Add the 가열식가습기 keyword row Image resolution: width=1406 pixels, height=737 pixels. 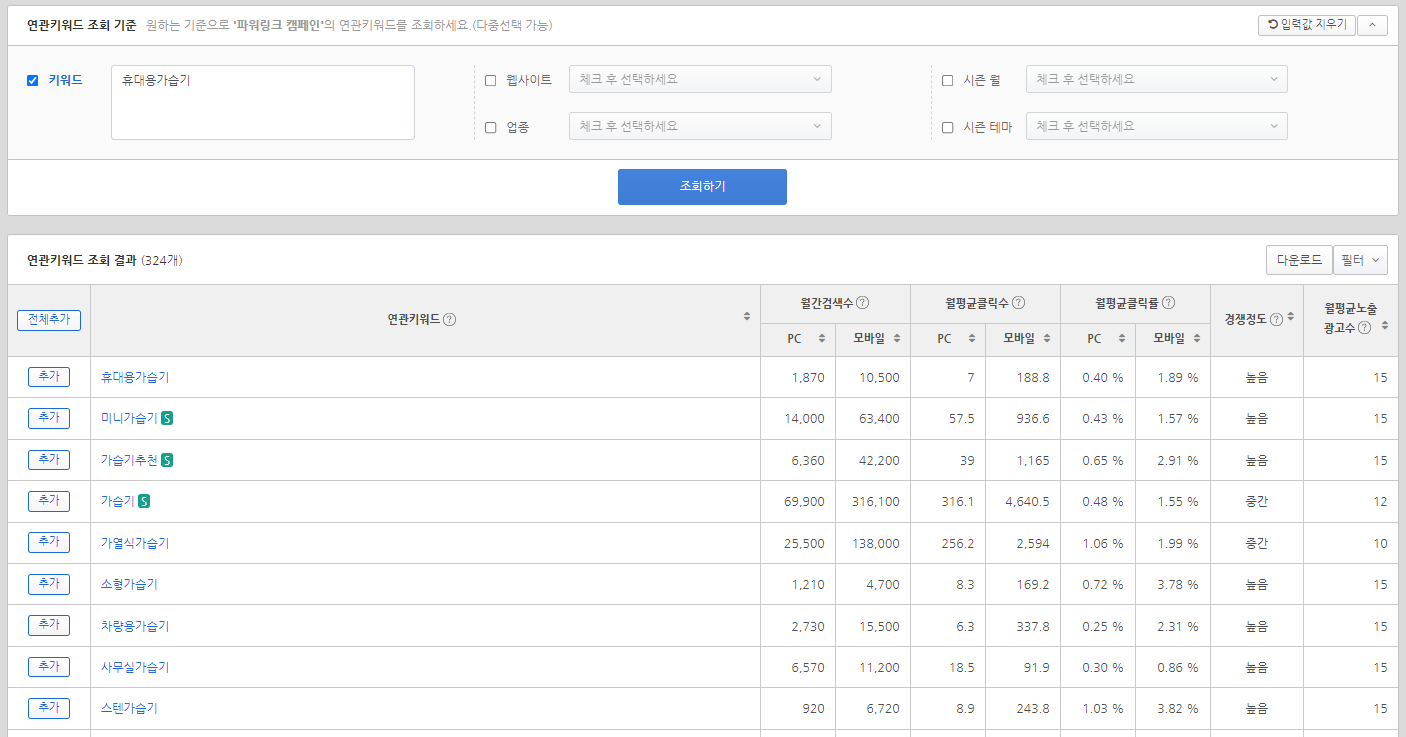(49, 543)
